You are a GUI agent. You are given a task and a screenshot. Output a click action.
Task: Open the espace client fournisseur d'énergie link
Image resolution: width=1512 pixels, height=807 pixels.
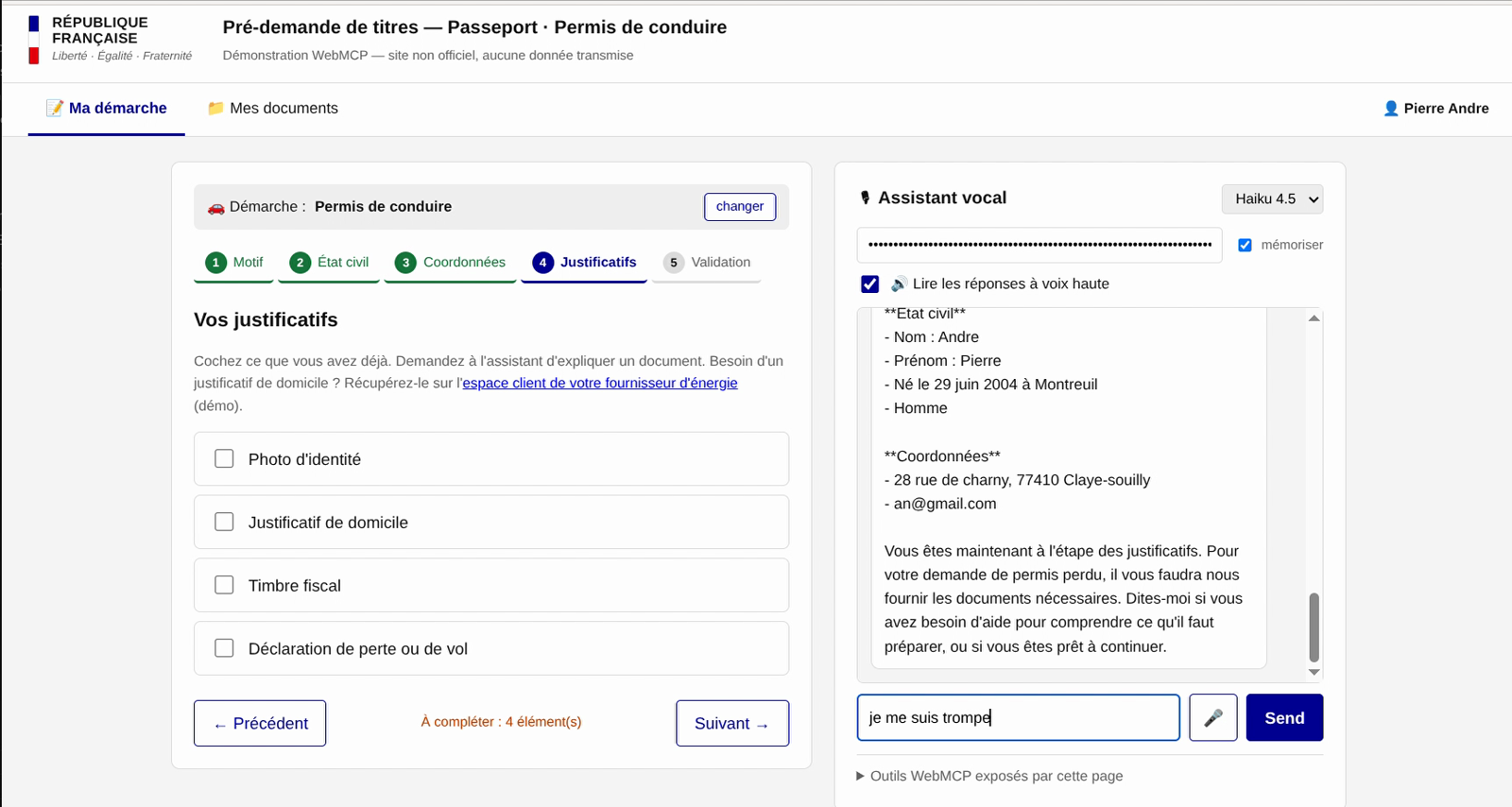tap(600, 383)
